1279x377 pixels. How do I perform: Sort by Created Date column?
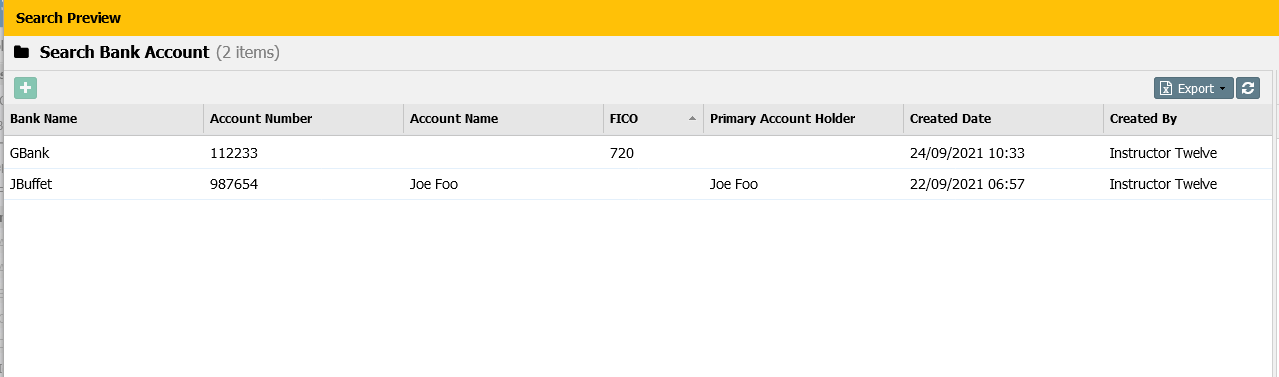tap(950, 118)
